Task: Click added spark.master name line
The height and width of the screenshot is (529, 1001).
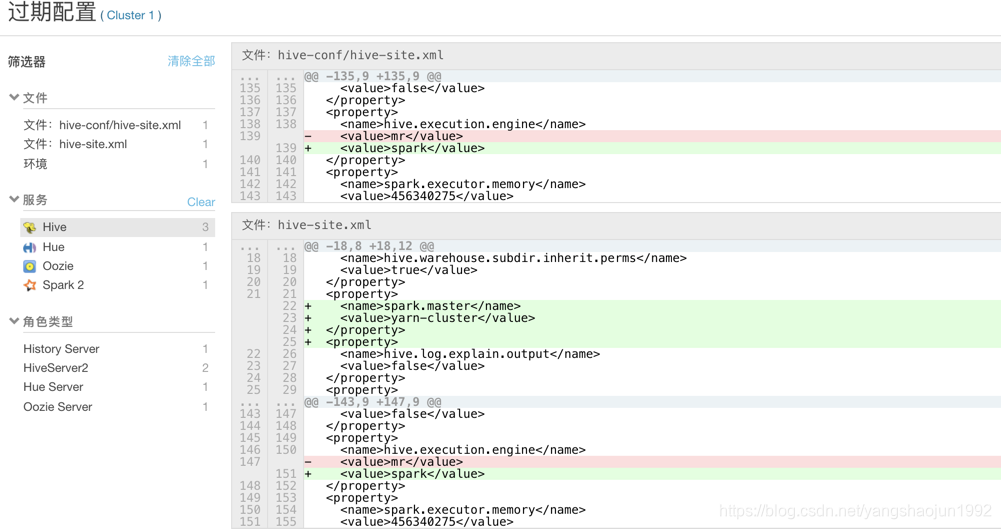Action: pos(652,306)
